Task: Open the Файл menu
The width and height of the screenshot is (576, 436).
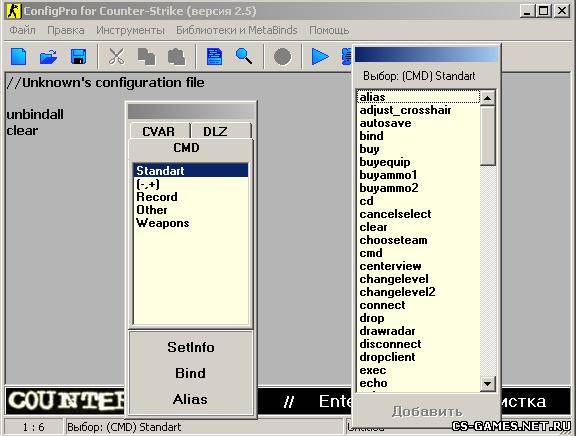Action: [22, 30]
